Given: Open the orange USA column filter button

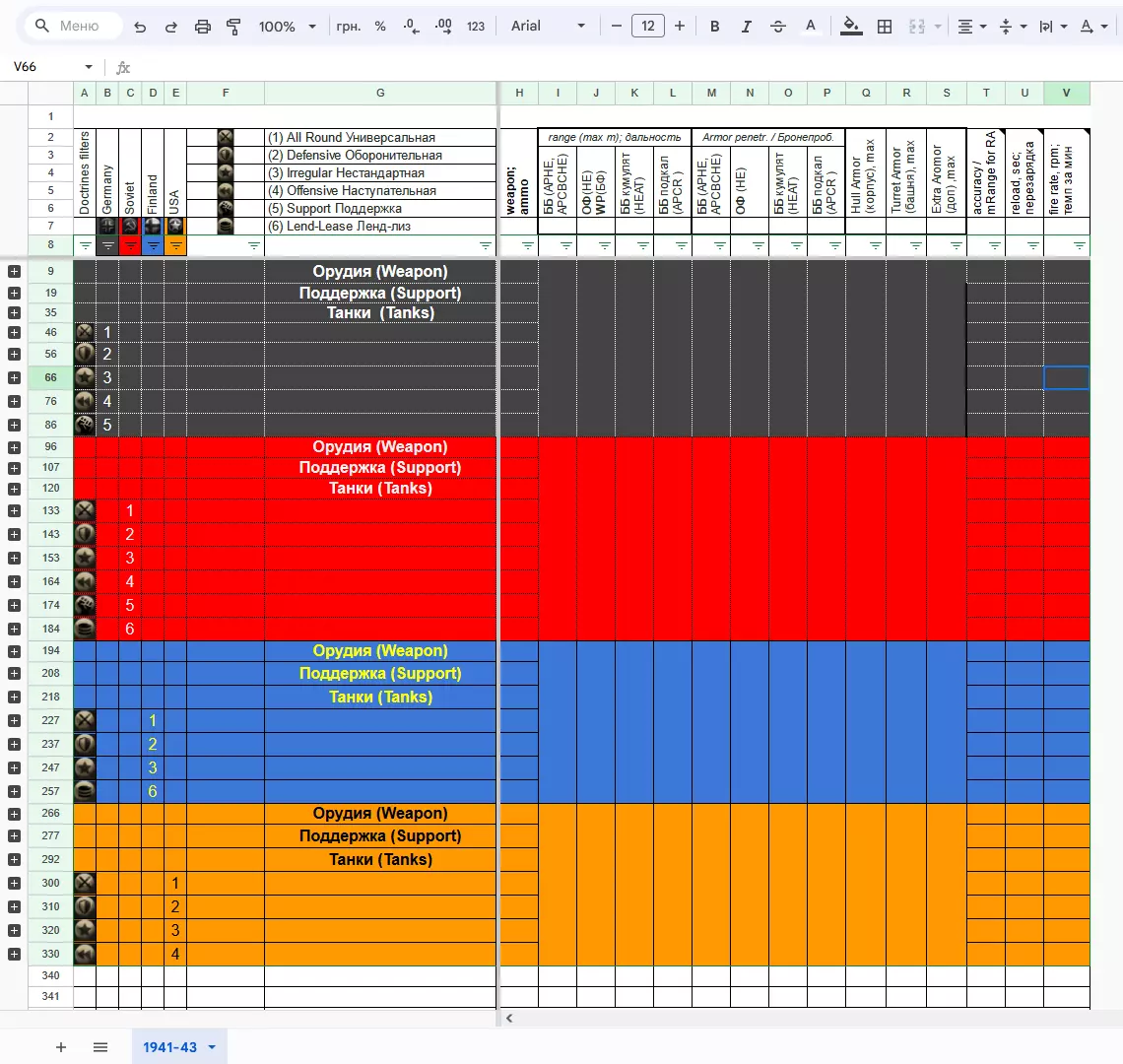Looking at the screenshot, I should coord(175,245).
